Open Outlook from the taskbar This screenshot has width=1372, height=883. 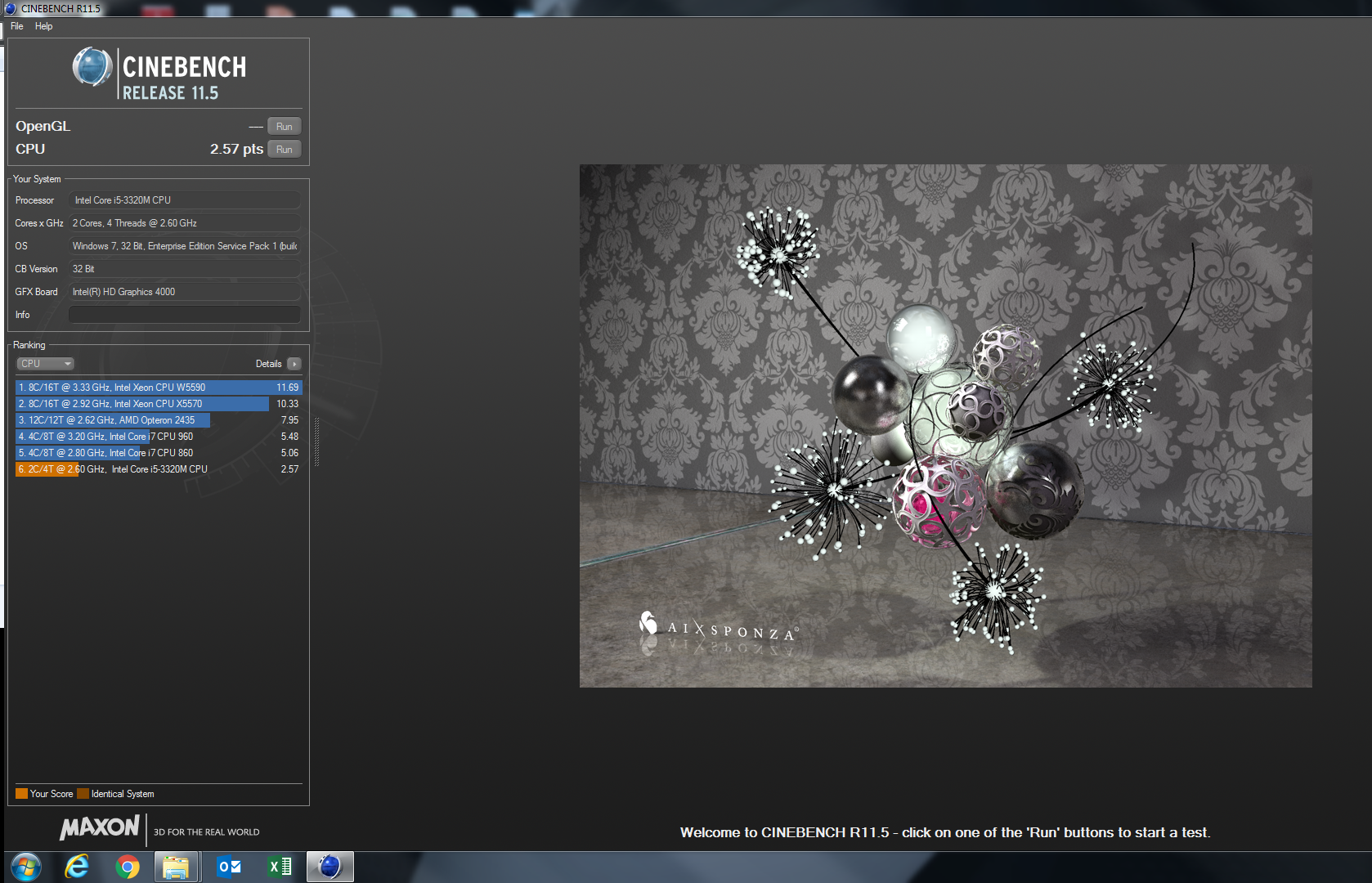pos(229,867)
